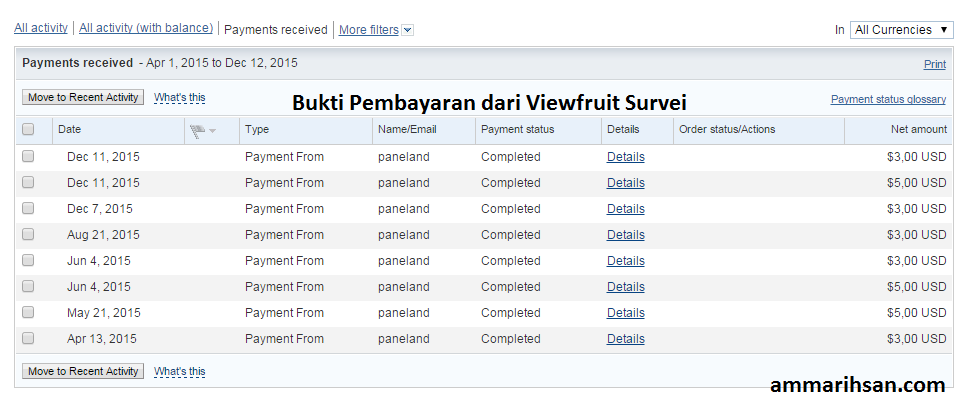964x405 pixels.
Task: Click the flag icon column header
Action: point(197,130)
